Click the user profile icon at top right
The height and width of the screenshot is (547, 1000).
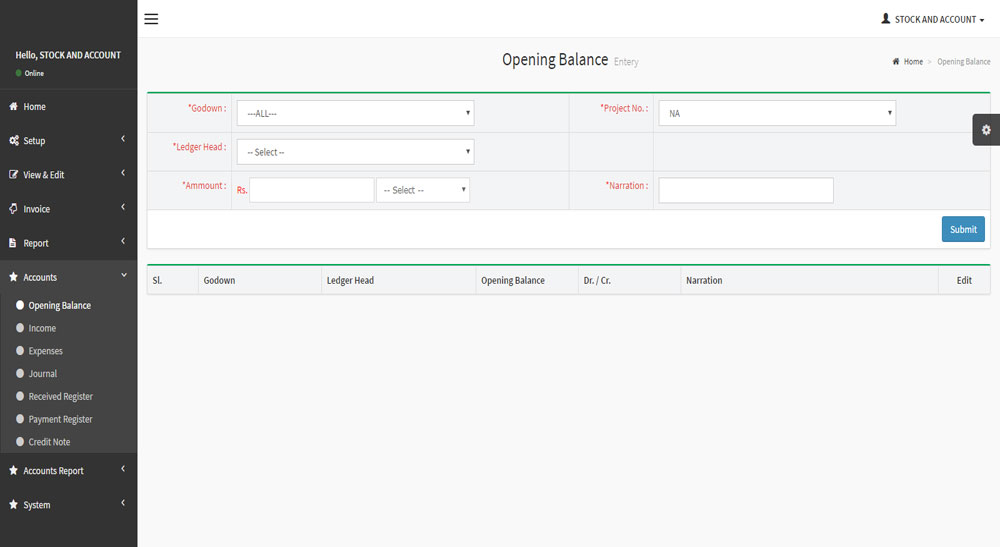pos(886,19)
